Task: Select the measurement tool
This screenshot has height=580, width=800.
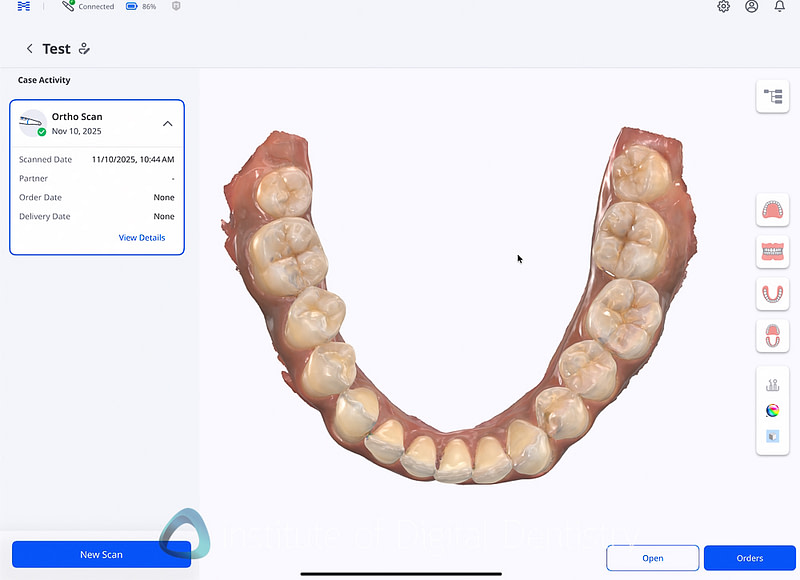Action: click(772, 383)
